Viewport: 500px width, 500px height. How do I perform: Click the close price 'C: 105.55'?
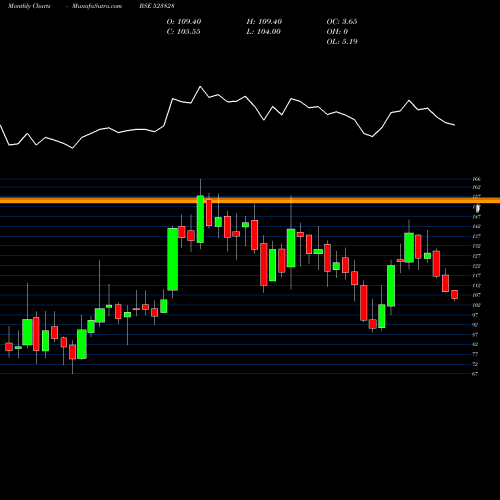(x=184, y=32)
